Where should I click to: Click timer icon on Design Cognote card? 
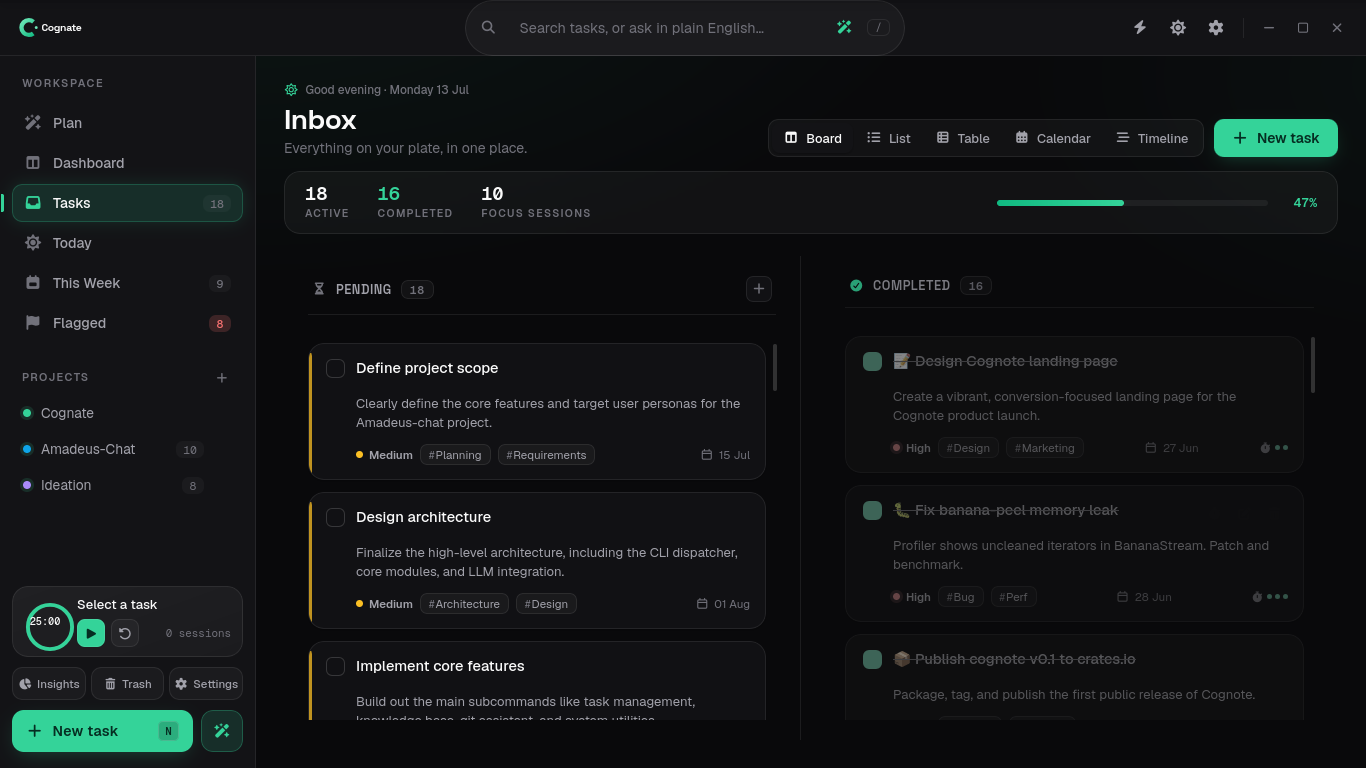click(x=1265, y=447)
